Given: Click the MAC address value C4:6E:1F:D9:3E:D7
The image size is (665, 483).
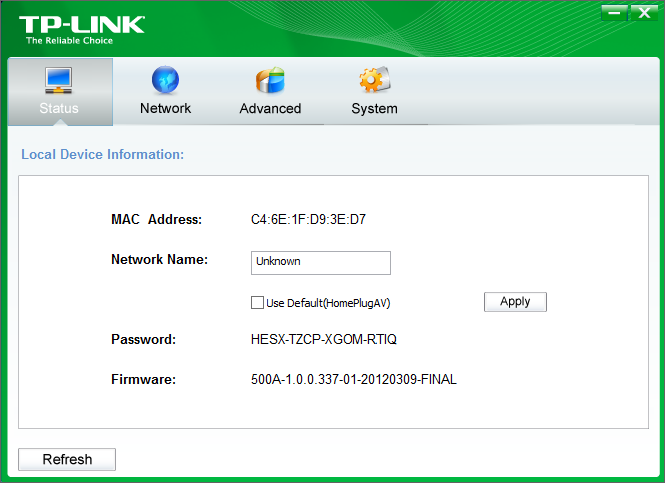Looking at the screenshot, I should [x=308, y=219].
